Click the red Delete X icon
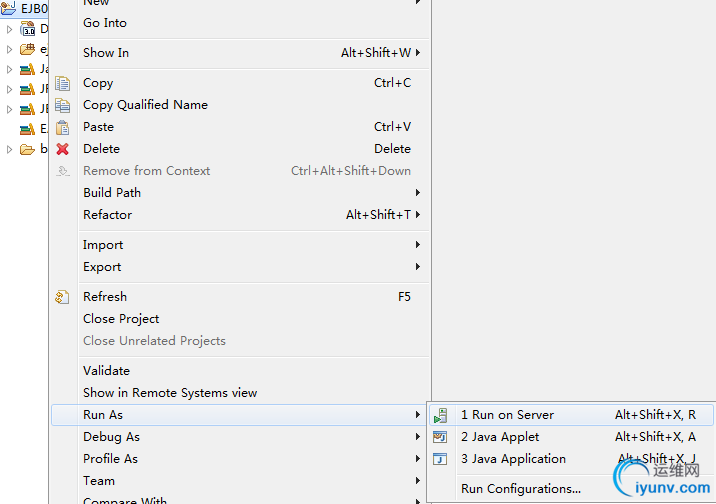Screen dimensions: 716x504 pos(62,149)
